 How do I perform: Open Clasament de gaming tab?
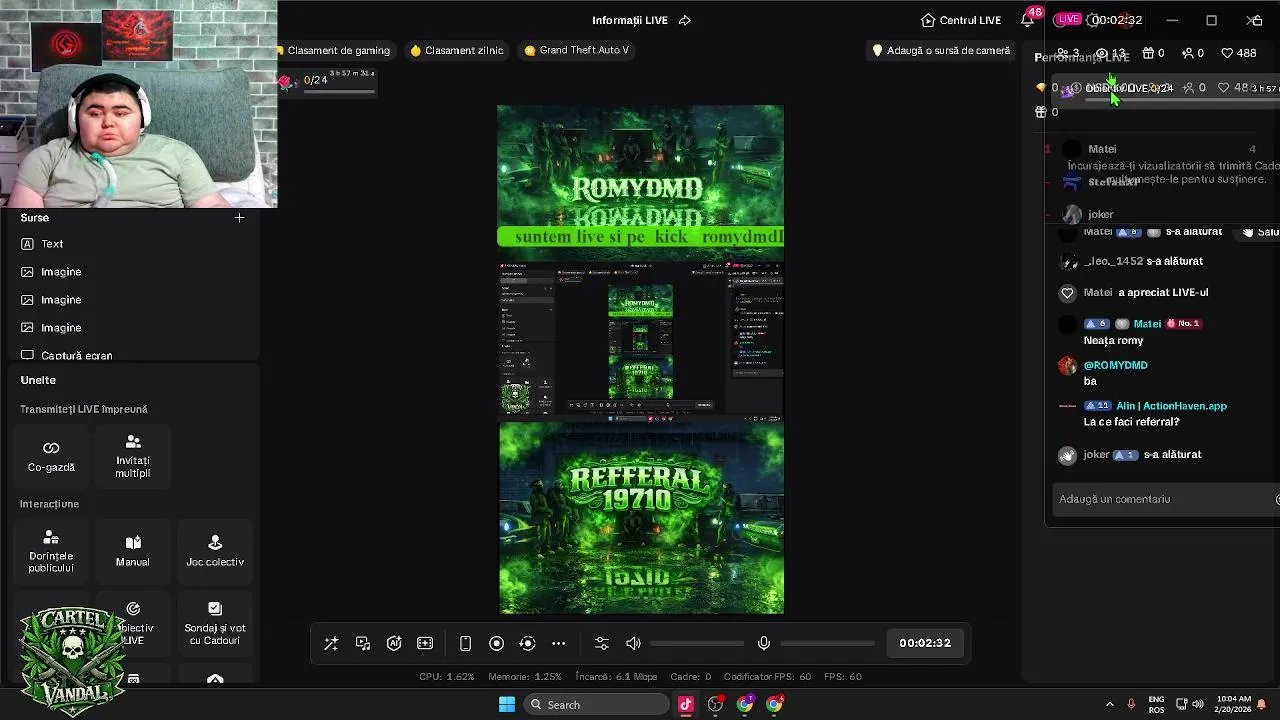pos(335,50)
